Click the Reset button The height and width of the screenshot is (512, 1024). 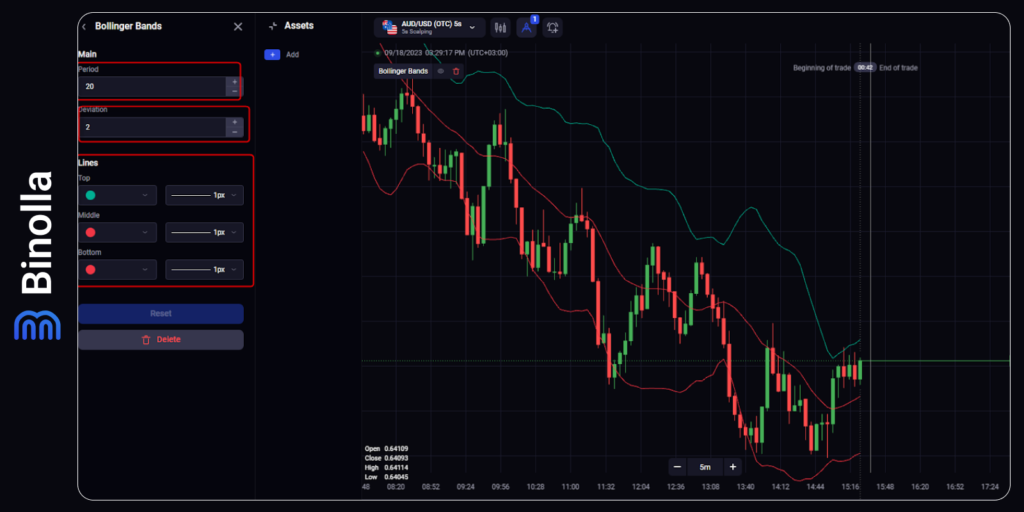click(161, 313)
